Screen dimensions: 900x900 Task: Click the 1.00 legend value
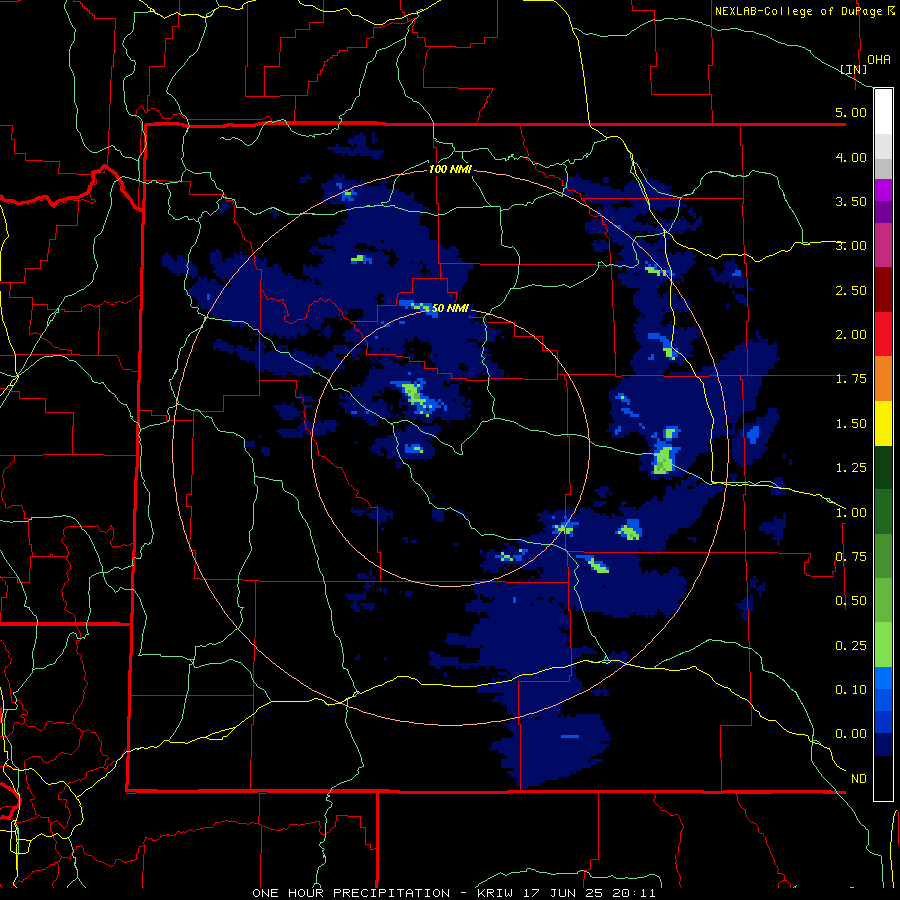851,513
